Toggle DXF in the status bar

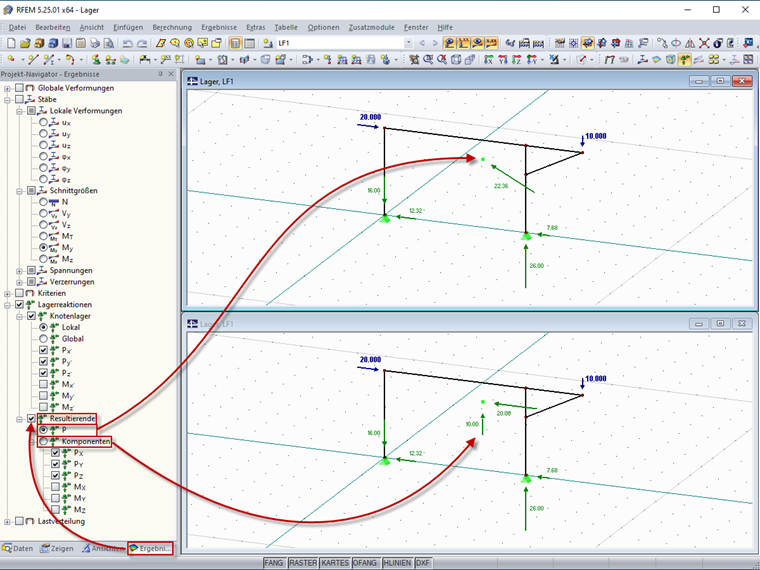click(x=423, y=563)
